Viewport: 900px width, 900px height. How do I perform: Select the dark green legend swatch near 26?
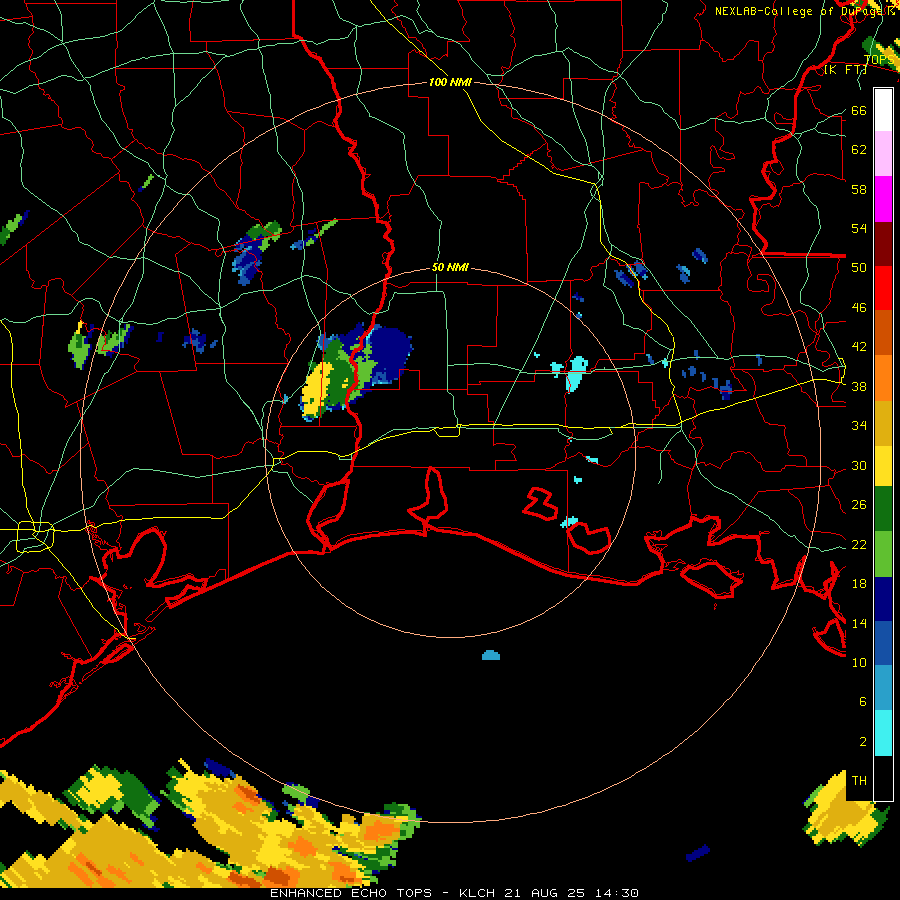point(883,509)
